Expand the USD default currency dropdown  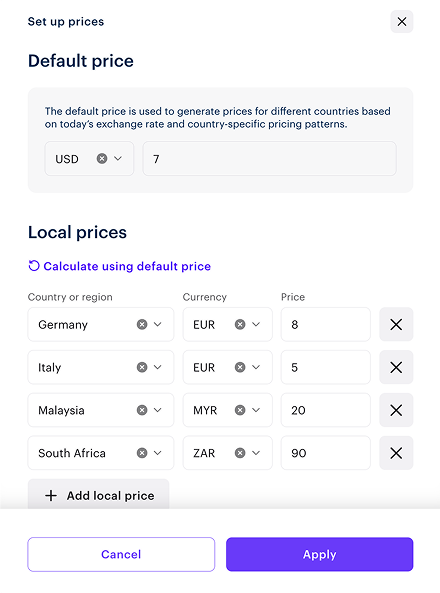pyautogui.click(x=118, y=158)
